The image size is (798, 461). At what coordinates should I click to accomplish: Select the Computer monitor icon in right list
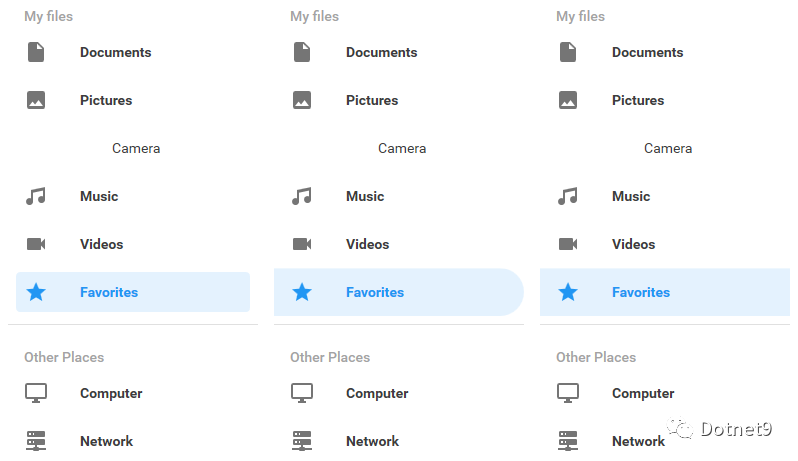(x=567, y=393)
